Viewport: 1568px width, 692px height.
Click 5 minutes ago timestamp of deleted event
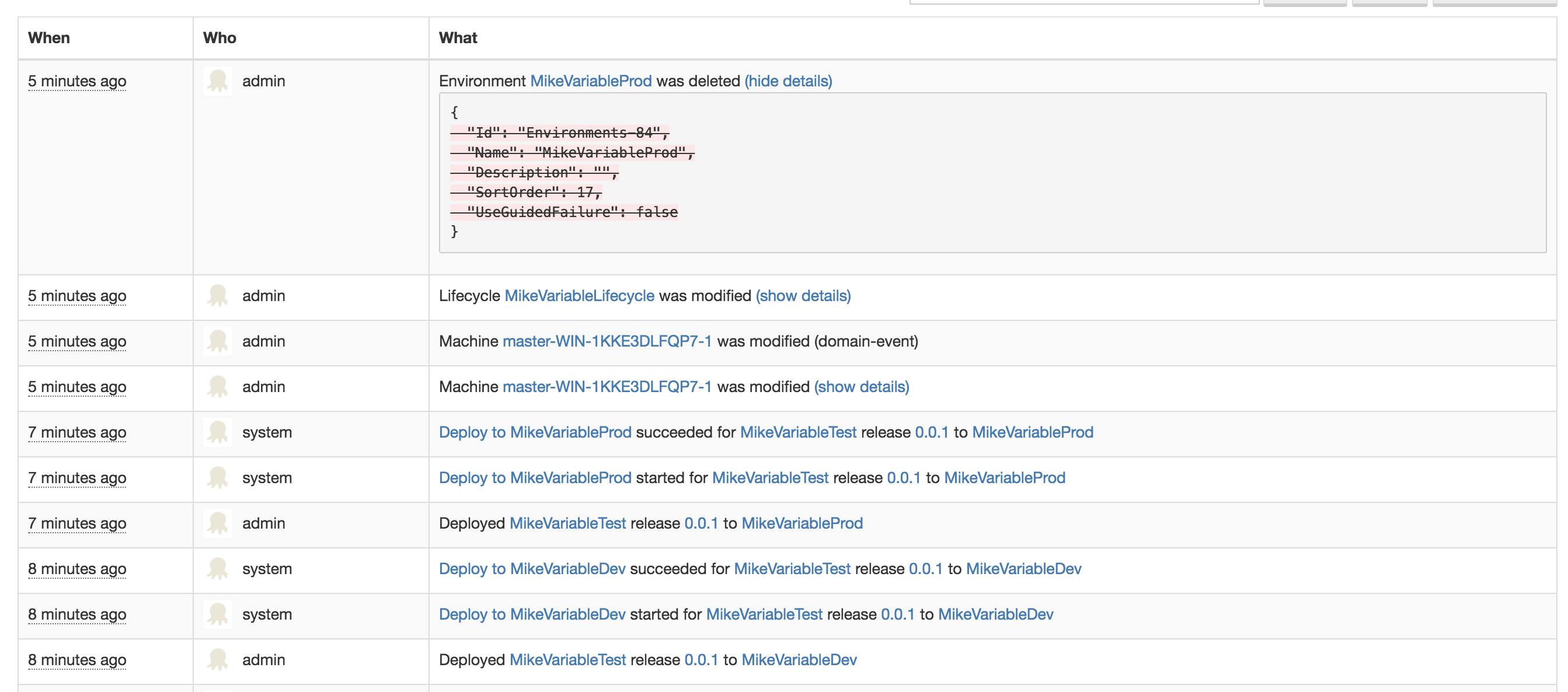pyautogui.click(x=77, y=81)
